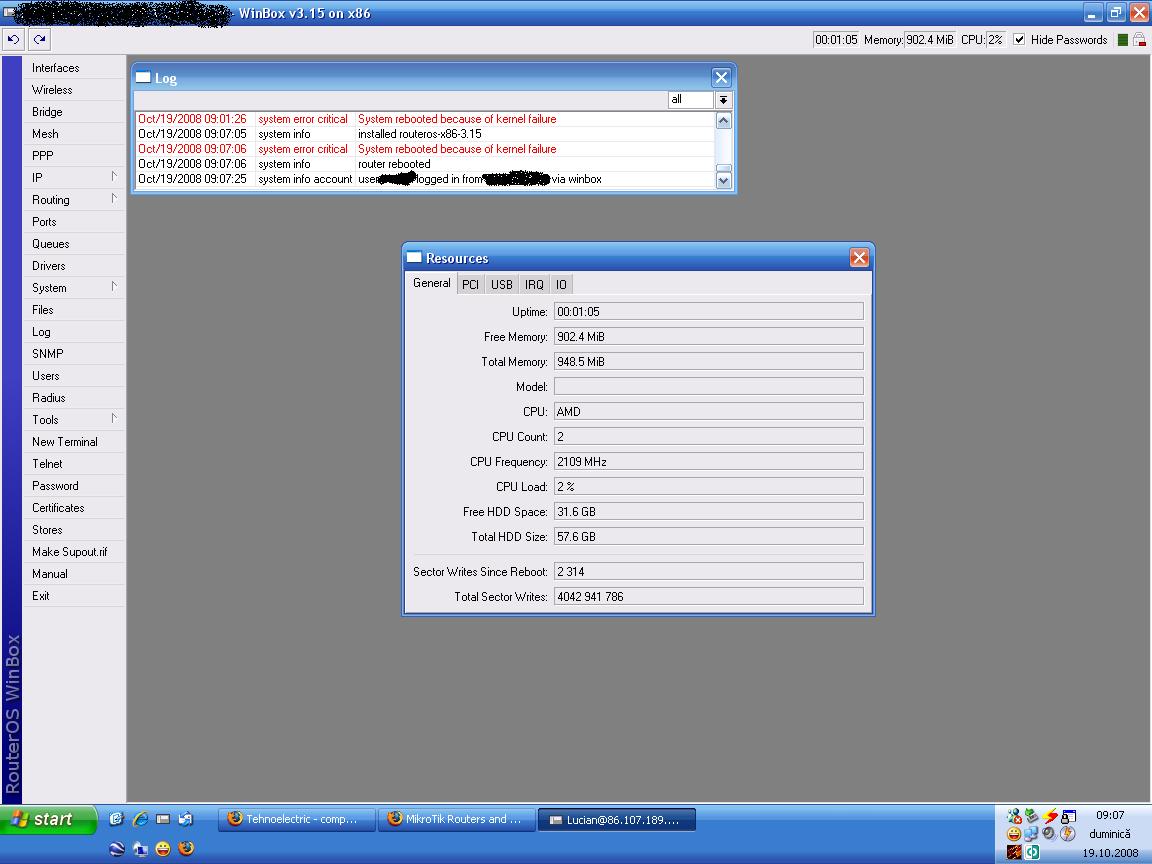The width and height of the screenshot is (1152, 864).
Task: Click the lightning bolt tray icon
Action: (1050, 816)
